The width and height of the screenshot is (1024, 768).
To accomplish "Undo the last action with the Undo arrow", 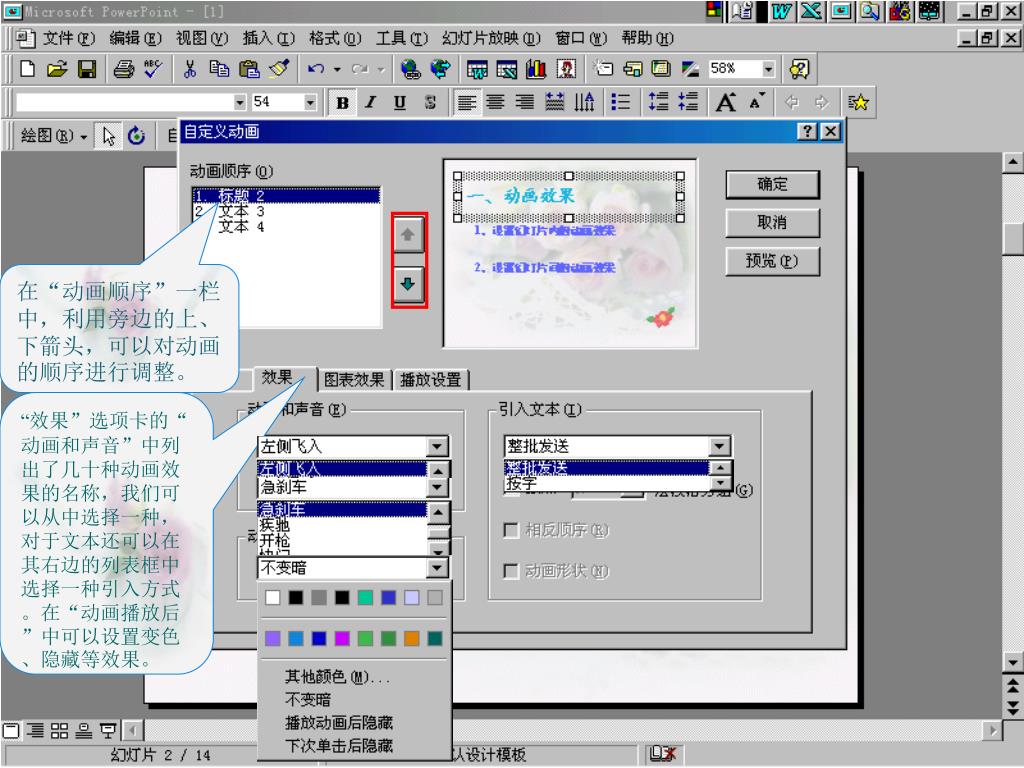I will [316, 69].
